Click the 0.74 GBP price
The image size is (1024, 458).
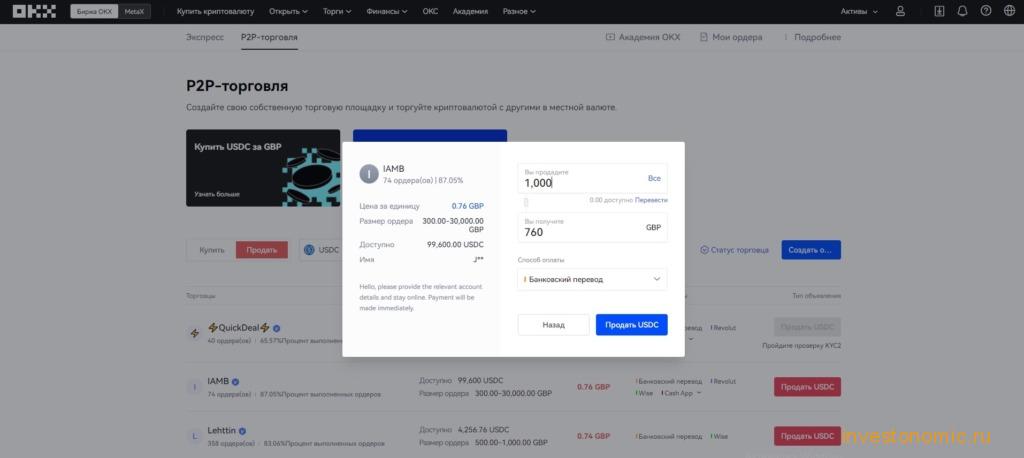coord(593,436)
